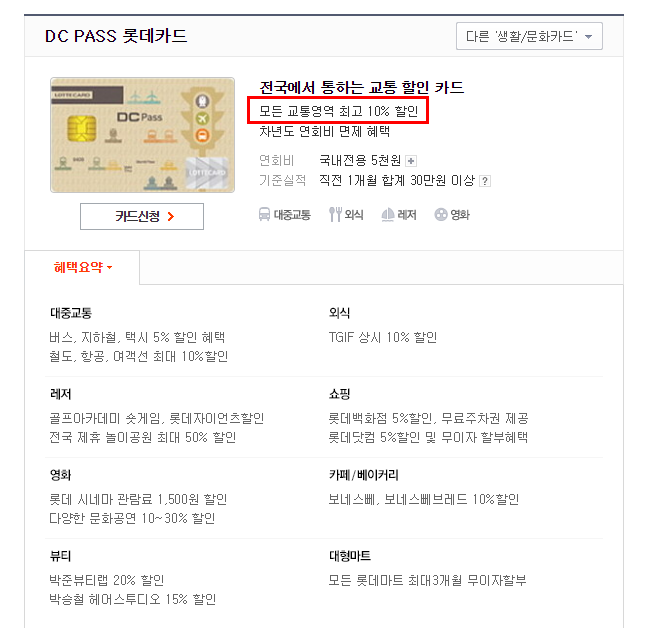Click the 전국 제휴 놀이공원 최대 50% 할인 line

[x=143, y=437]
